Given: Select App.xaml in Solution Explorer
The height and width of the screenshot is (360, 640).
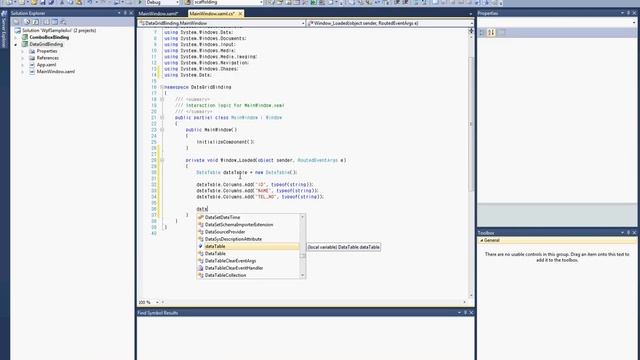Looking at the screenshot, I should coord(46,64).
